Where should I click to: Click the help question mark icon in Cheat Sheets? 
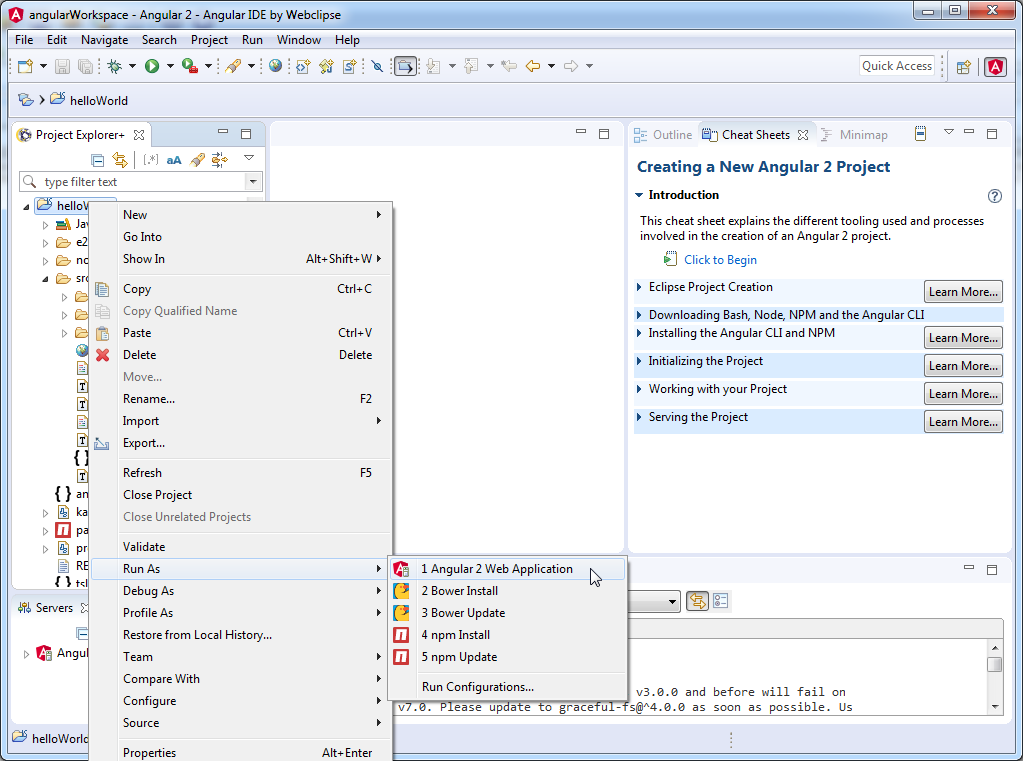pos(994,196)
